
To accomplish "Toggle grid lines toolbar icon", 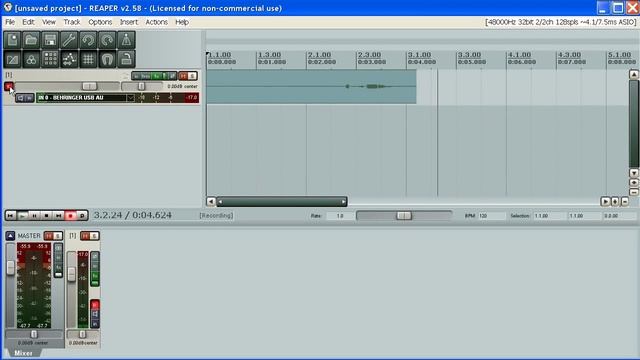I will pos(88,59).
